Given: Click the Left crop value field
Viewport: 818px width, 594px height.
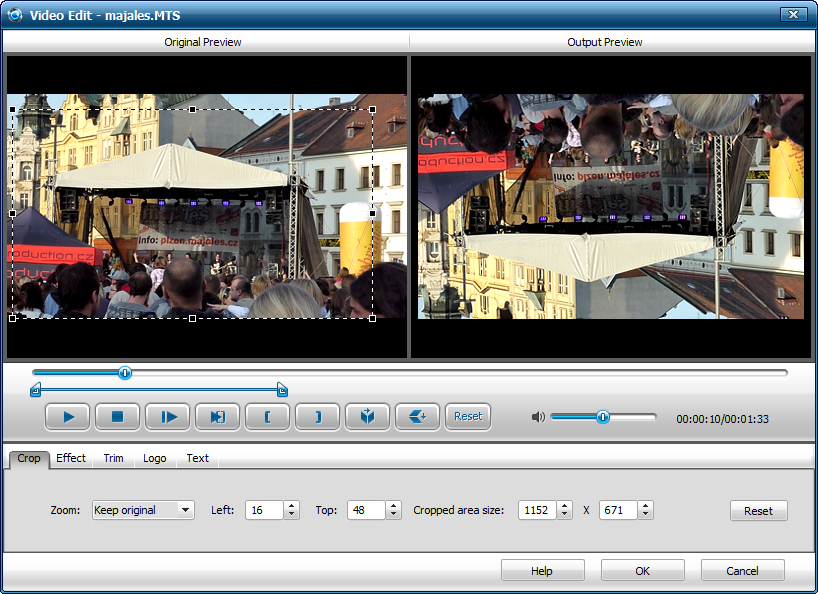Looking at the screenshot, I should (x=265, y=510).
